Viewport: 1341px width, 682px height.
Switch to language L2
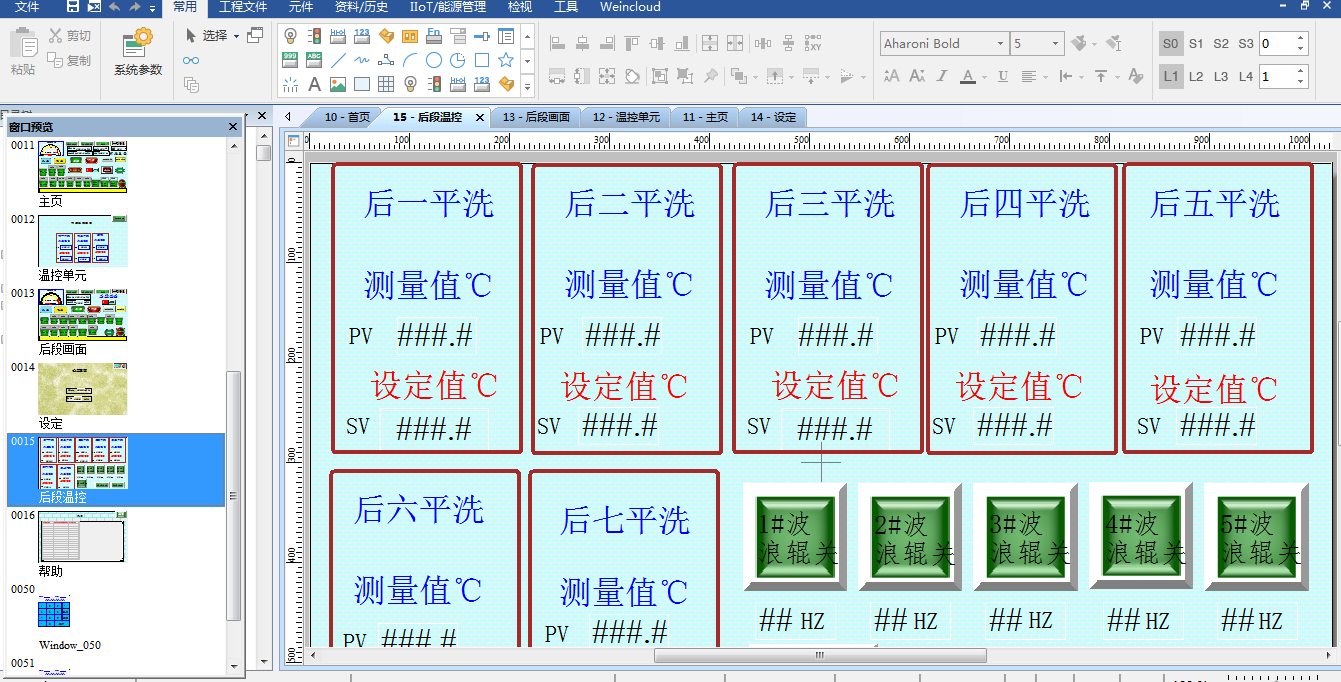(x=1196, y=76)
